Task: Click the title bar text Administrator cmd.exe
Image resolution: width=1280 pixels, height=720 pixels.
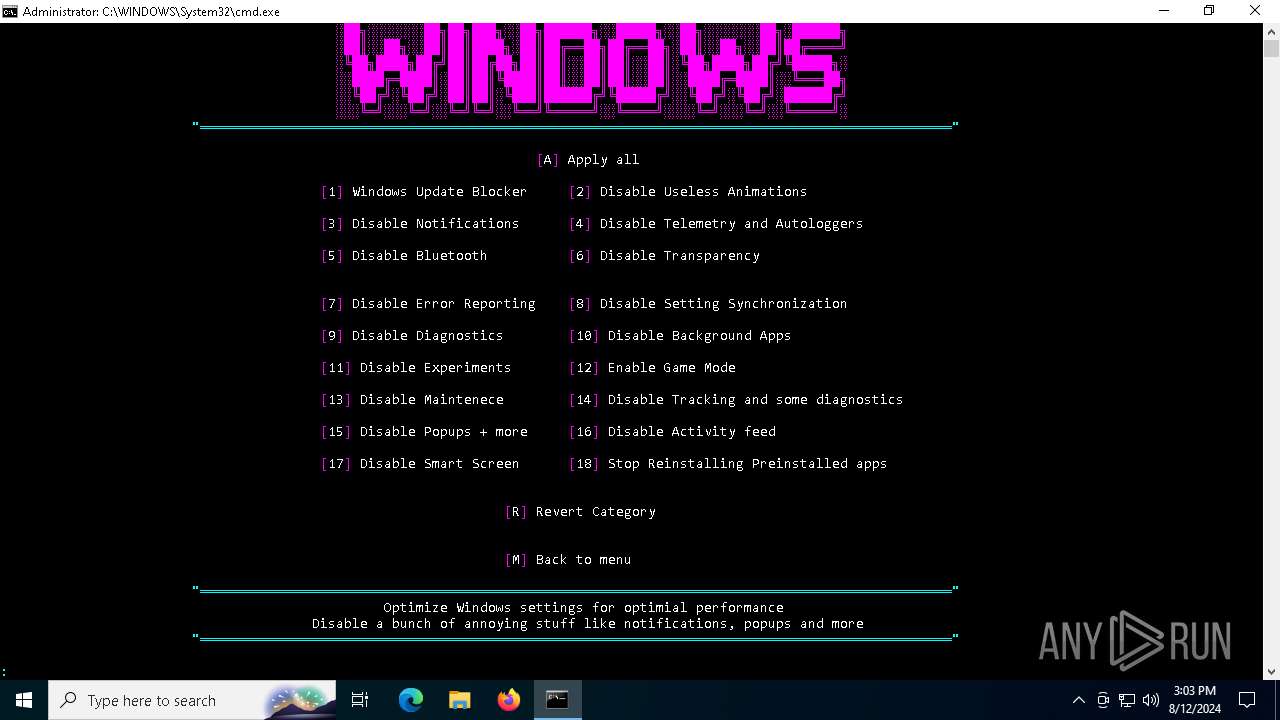Action: point(151,11)
